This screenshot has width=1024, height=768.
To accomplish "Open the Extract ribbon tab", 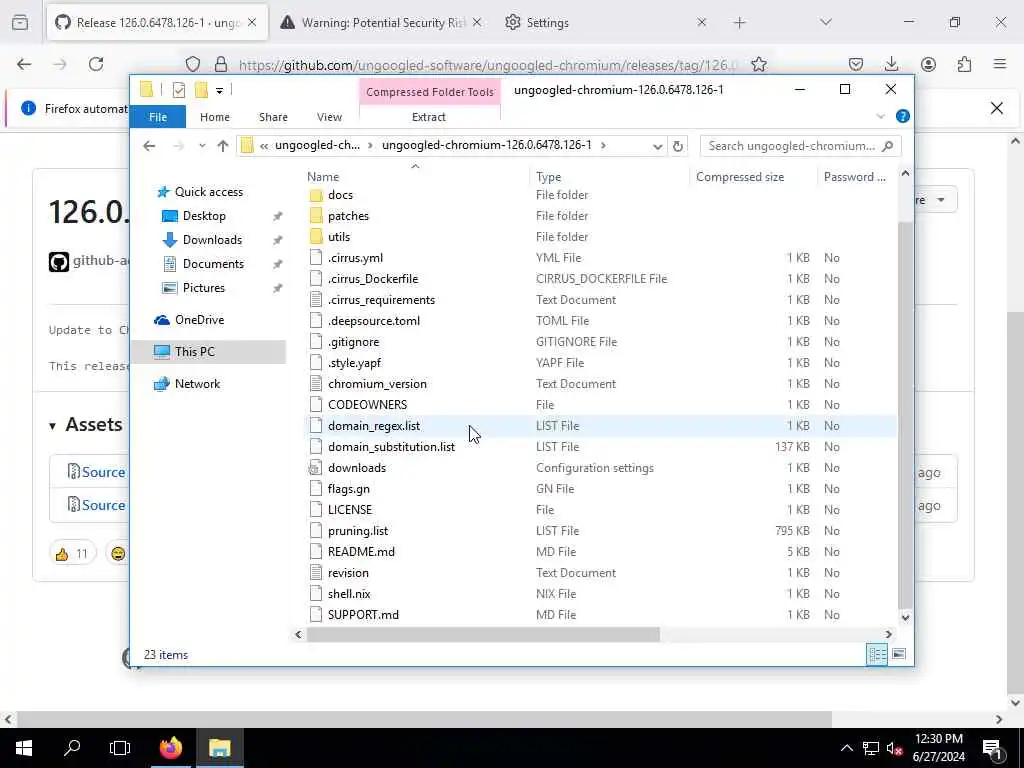I will coord(428,117).
